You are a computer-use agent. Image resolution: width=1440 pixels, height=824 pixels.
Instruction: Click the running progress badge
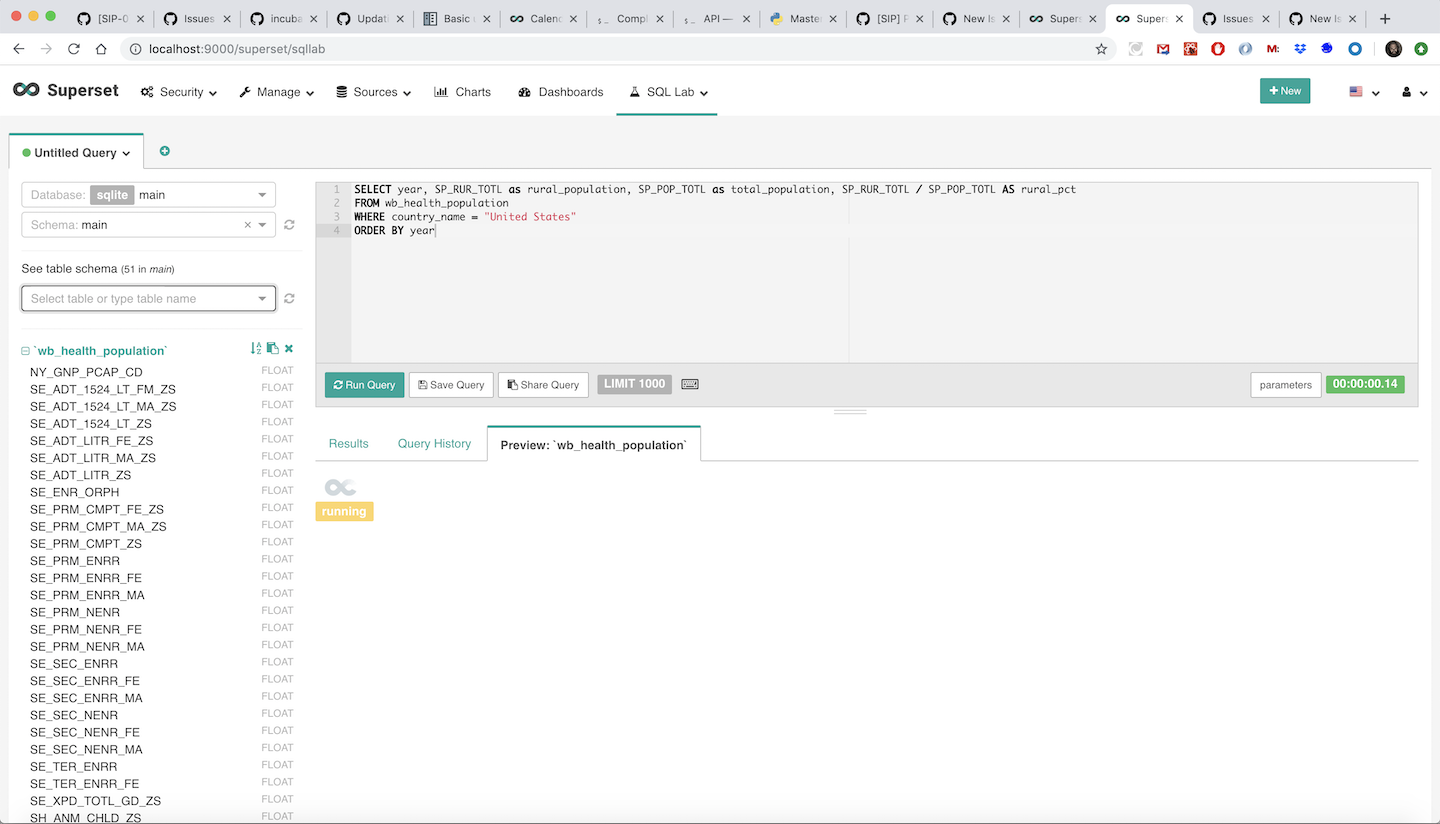343,511
